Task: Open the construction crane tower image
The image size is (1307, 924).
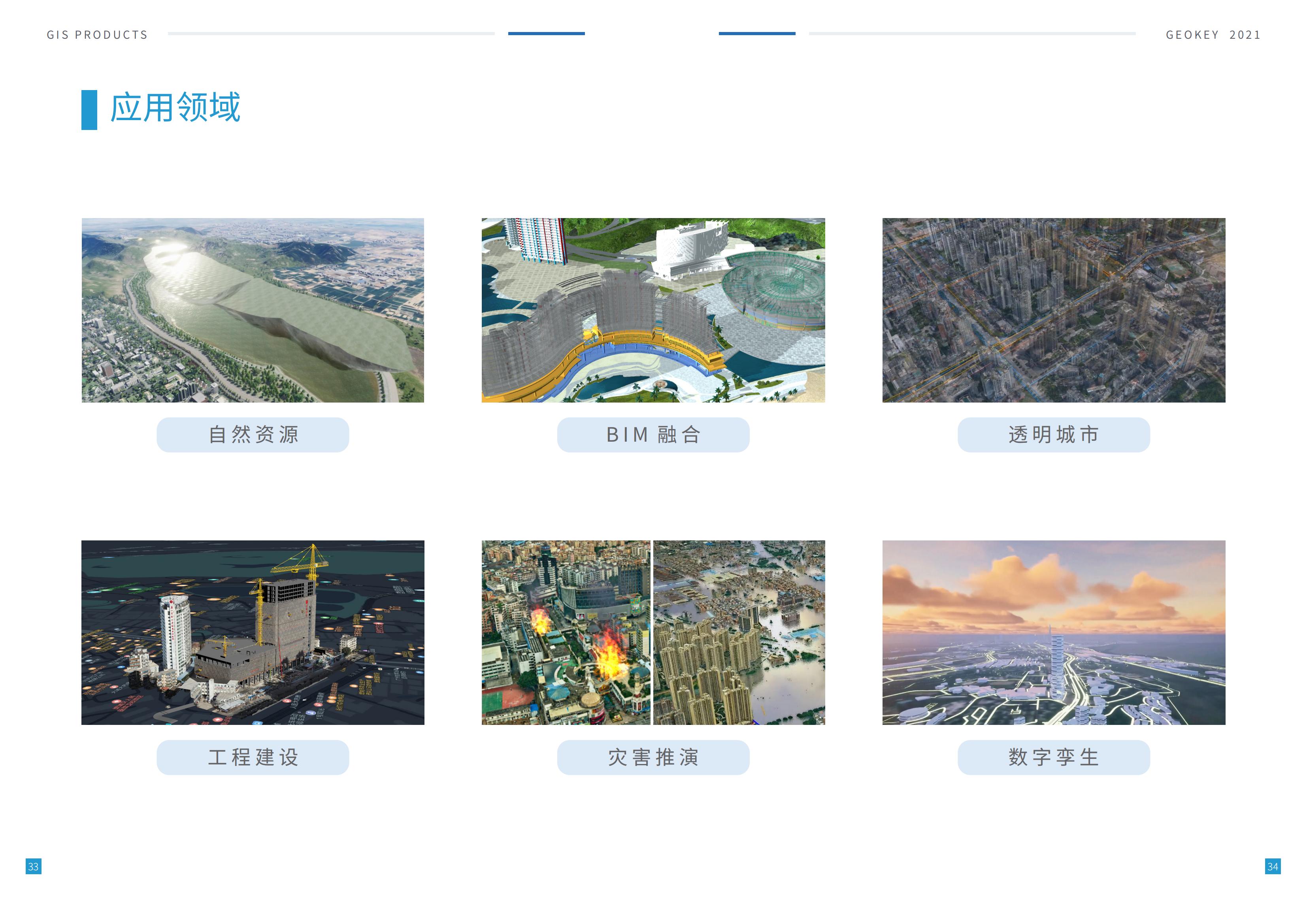Action: [x=253, y=632]
